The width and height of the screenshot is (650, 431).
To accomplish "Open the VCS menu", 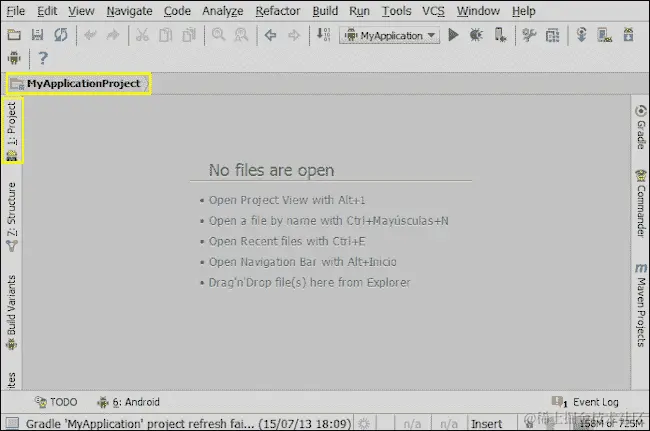I will pos(433,11).
